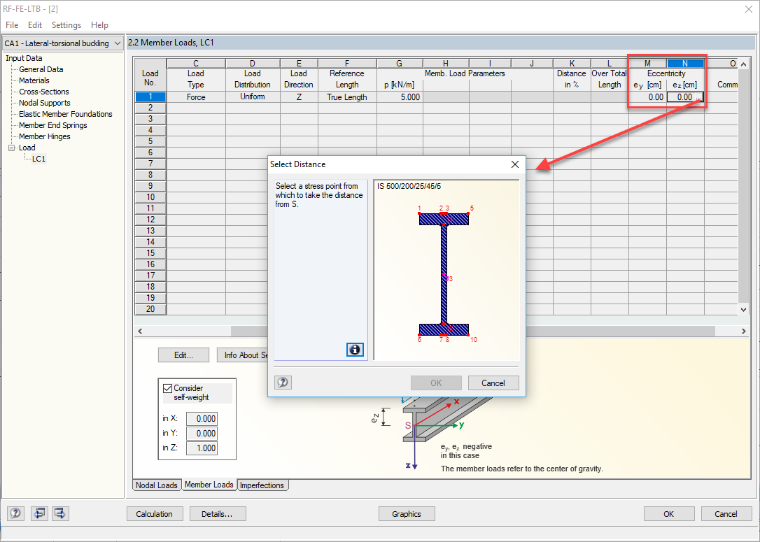The width and height of the screenshot is (760, 542).
Task: Click column M header
Action: coord(648,64)
